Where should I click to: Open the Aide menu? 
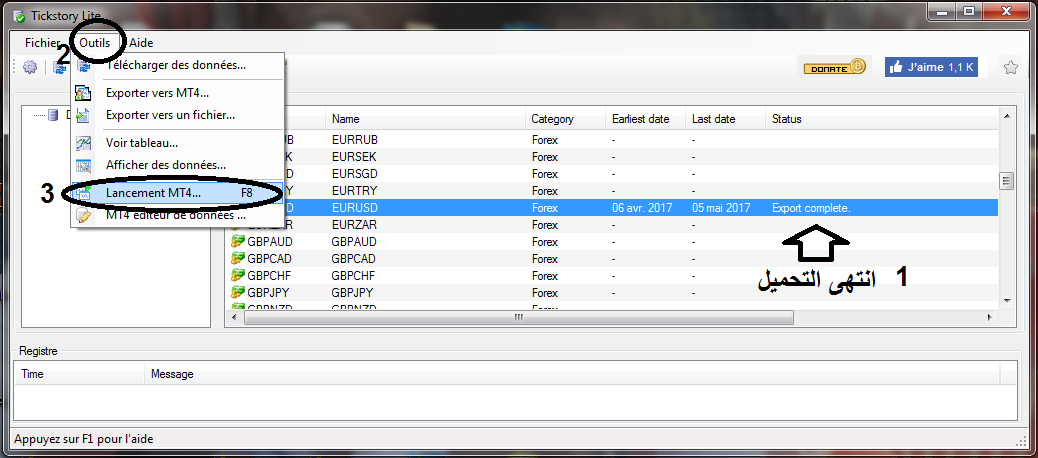coord(142,43)
